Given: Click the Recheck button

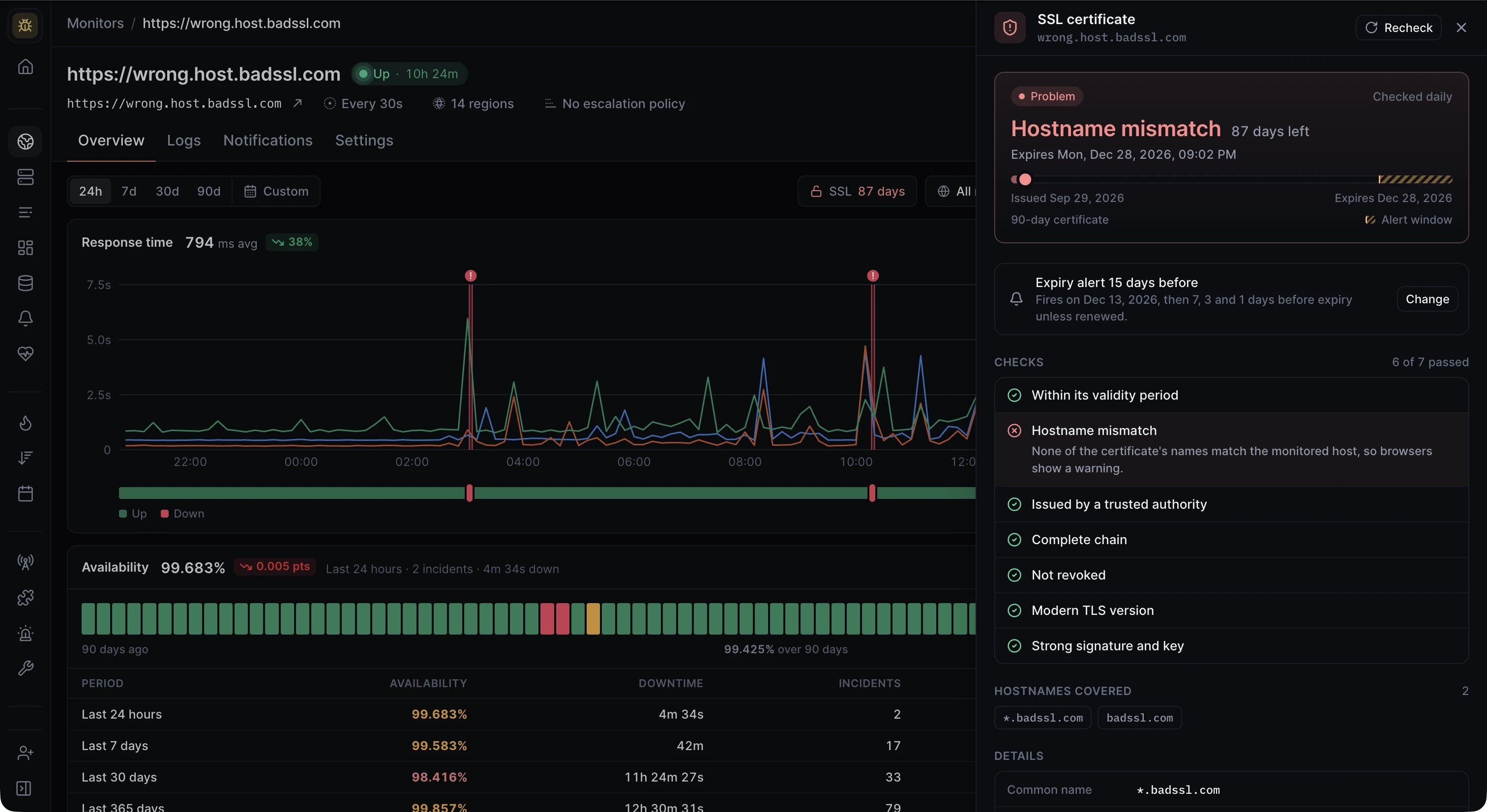Looking at the screenshot, I should pyautogui.click(x=1398, y=28).
